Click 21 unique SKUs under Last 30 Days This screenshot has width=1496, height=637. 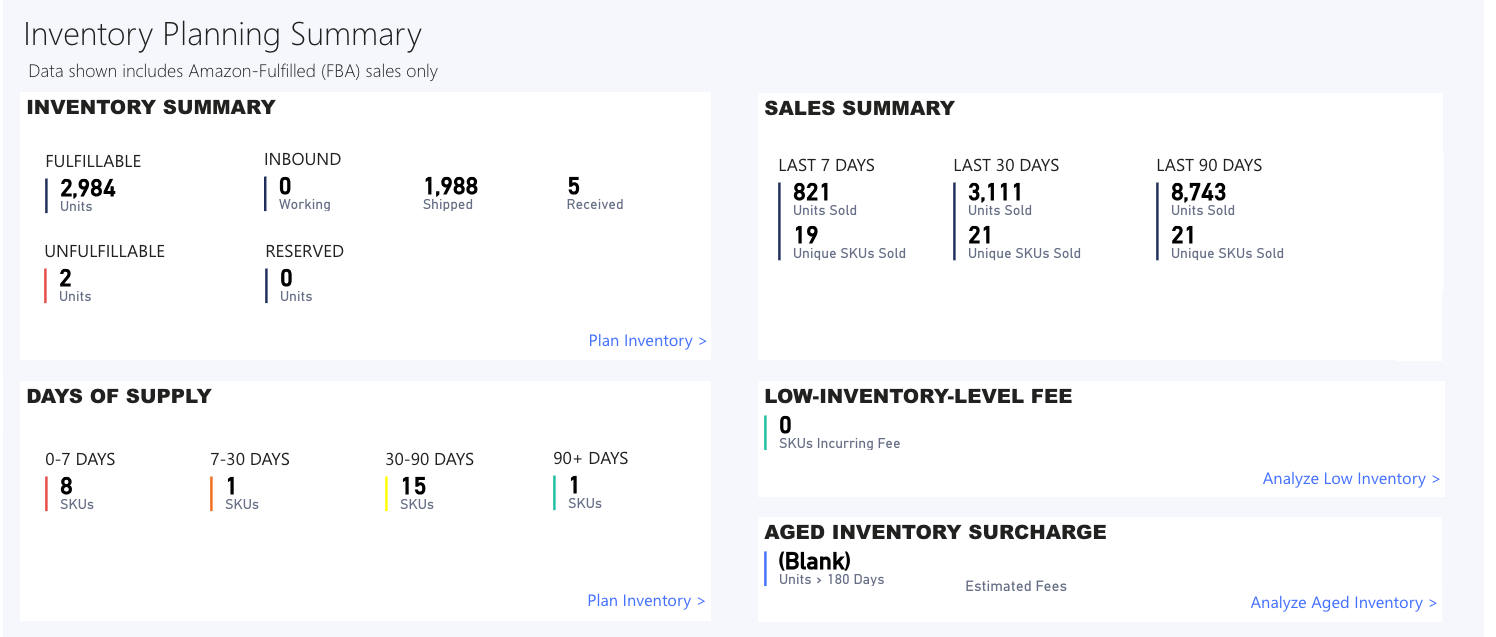(x=980, y=235)
